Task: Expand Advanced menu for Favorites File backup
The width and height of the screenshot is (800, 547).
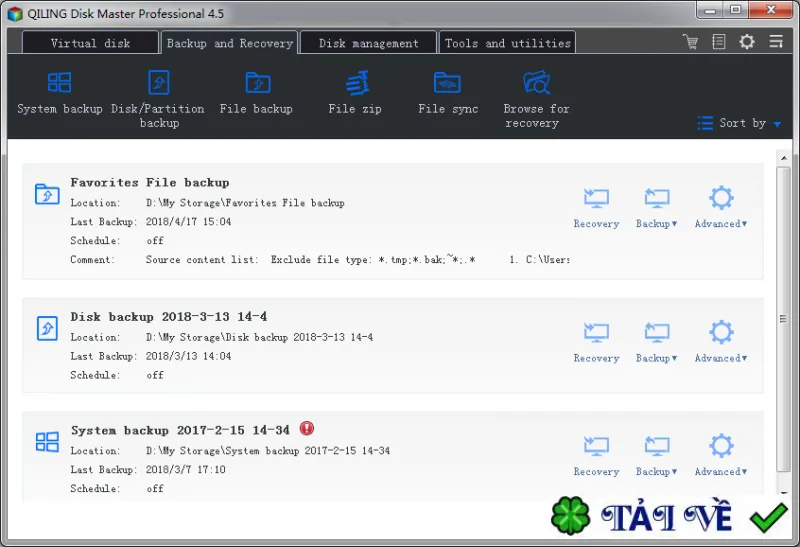Action: [x=720, y=208]
